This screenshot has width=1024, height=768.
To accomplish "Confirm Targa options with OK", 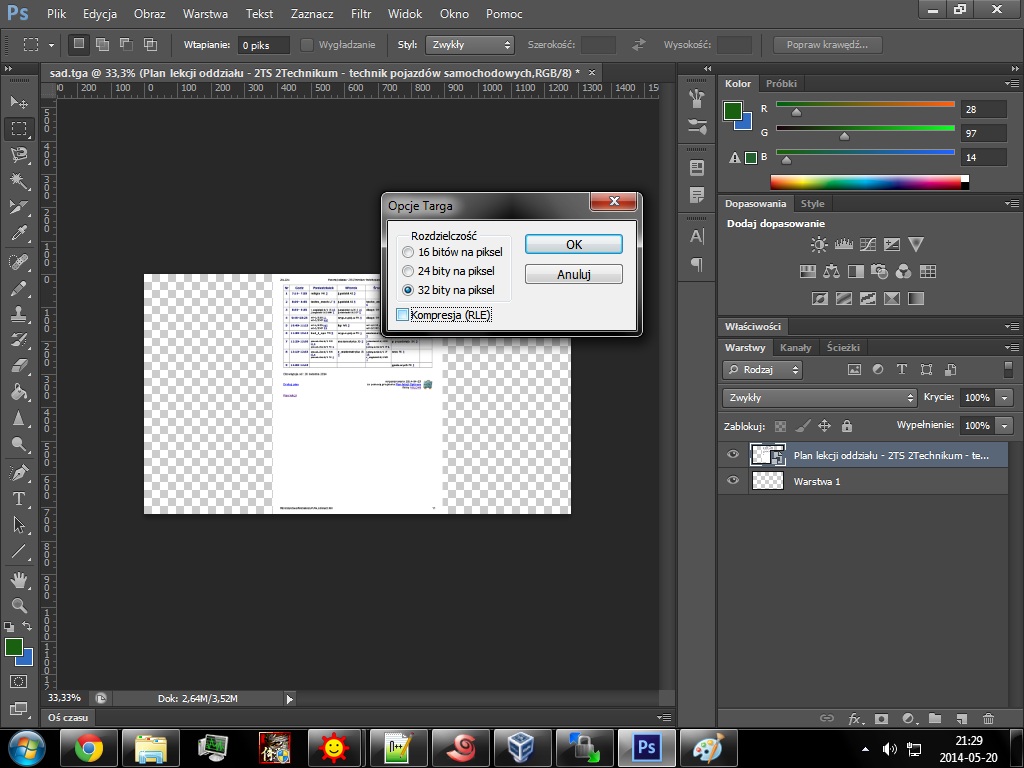I will [x=574, y=244].
